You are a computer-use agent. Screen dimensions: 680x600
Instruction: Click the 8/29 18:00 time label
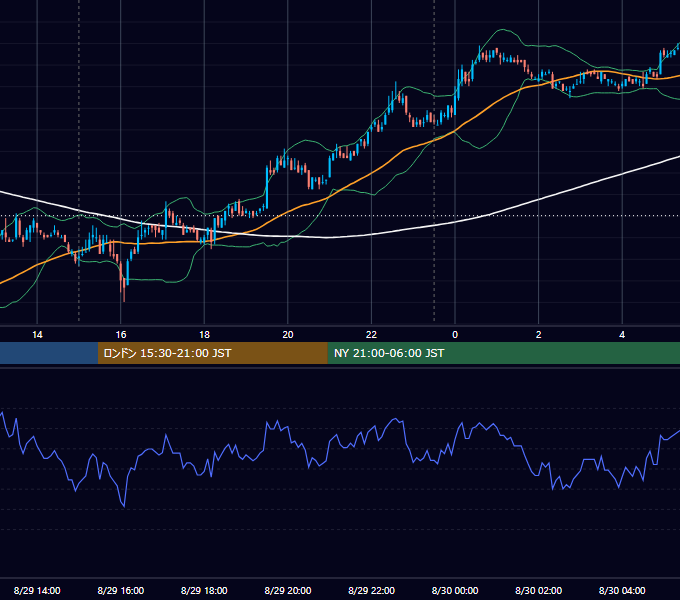[204, 590]
